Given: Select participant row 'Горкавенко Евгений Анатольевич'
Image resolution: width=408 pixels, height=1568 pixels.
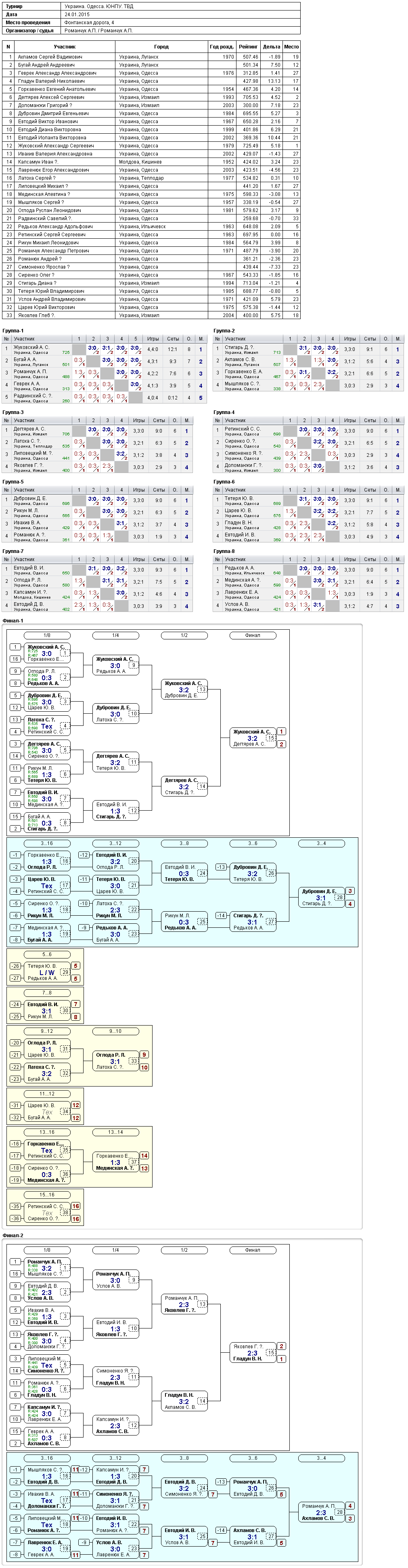Looking at the screenshot, I should 151,89.
